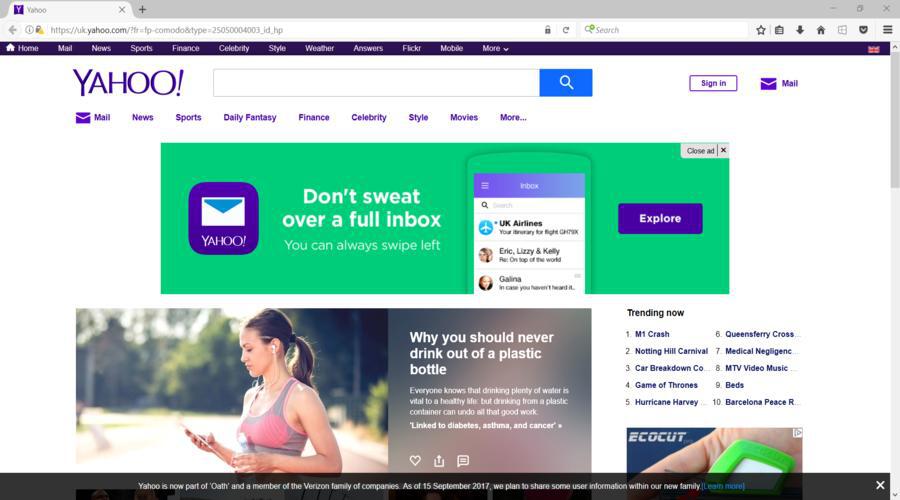This screenshot has height=500, width=900.
Task: Open News in the purple top bar
Action: point(101,48)
